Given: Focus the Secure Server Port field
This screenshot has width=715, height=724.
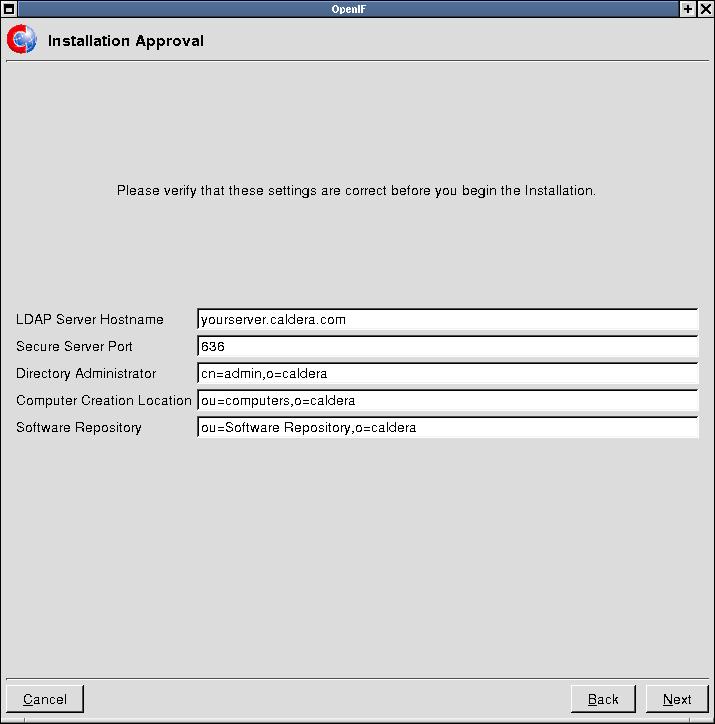Looking at the screenshot, I should [447, 347].
